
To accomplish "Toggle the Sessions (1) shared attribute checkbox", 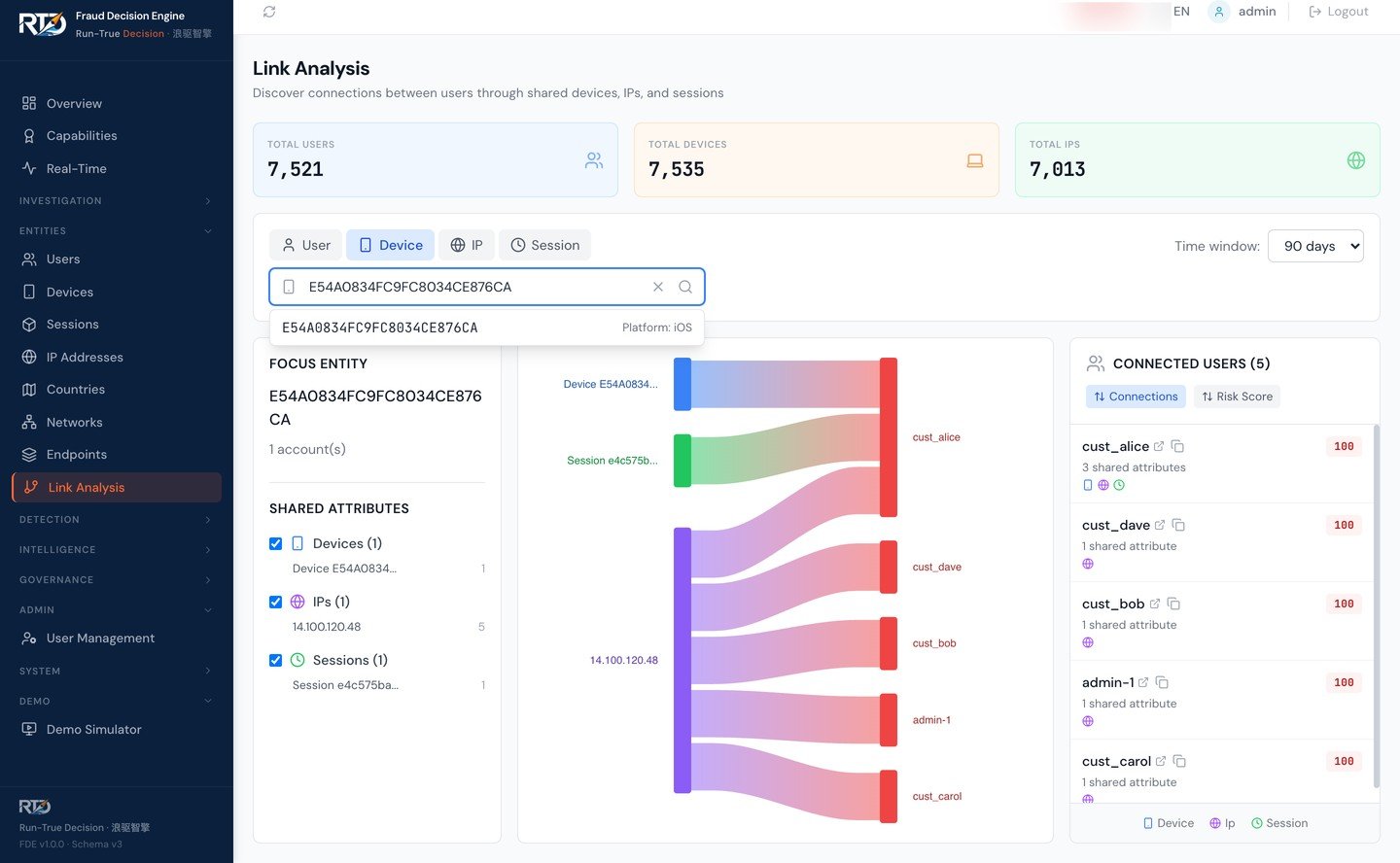I will (x=275, y=660).
